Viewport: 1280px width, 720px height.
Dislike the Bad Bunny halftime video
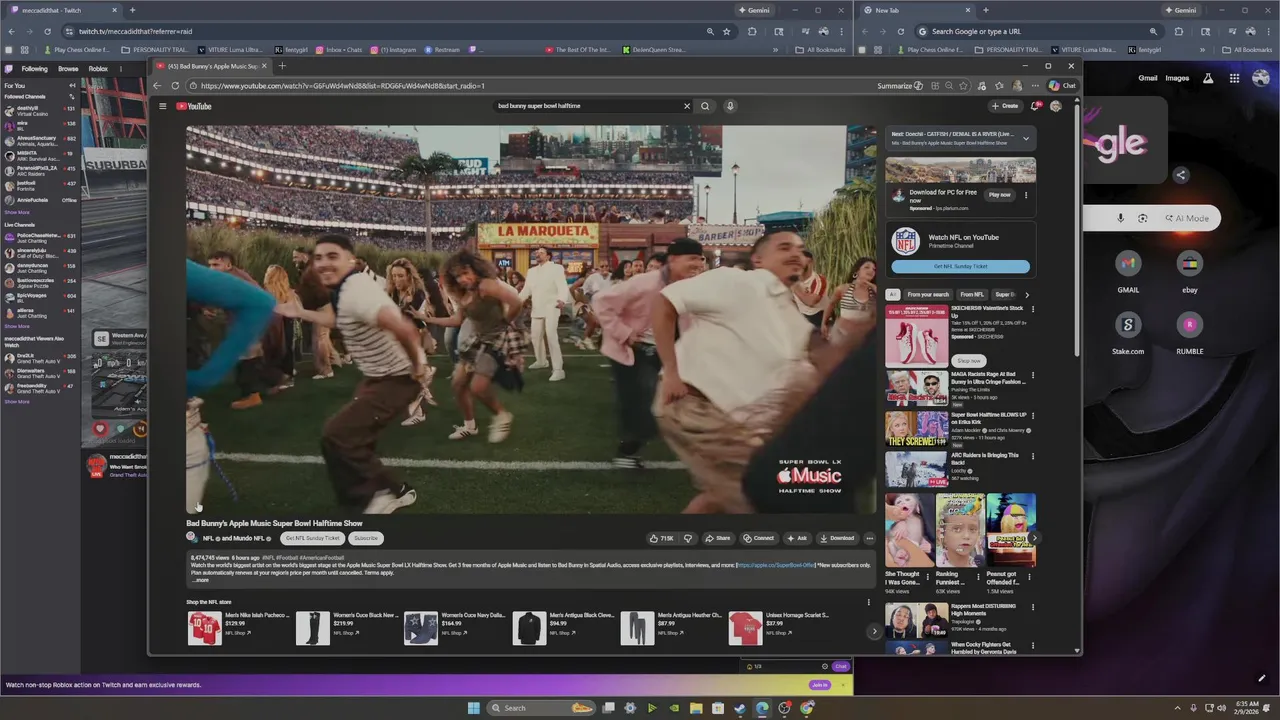pos(688,538)
